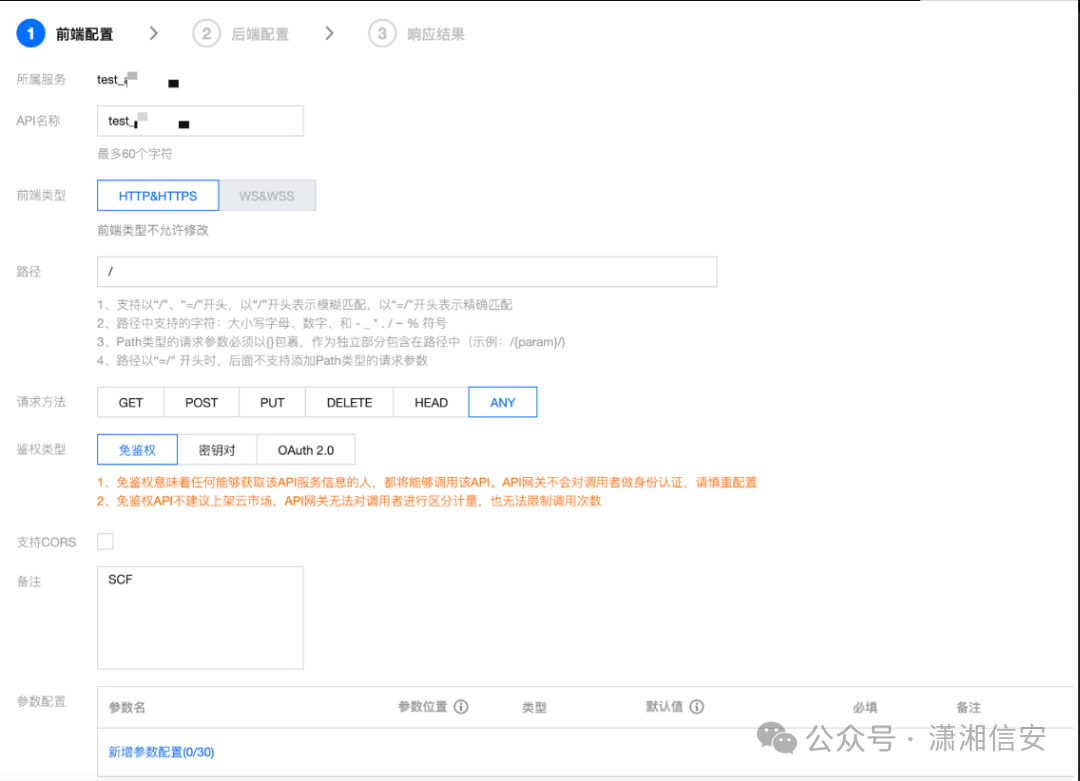The width and height of the screenshot is (1080, 781).
Task: Select HTTP&HTTPS as frontend type
Action: (157, 195)
